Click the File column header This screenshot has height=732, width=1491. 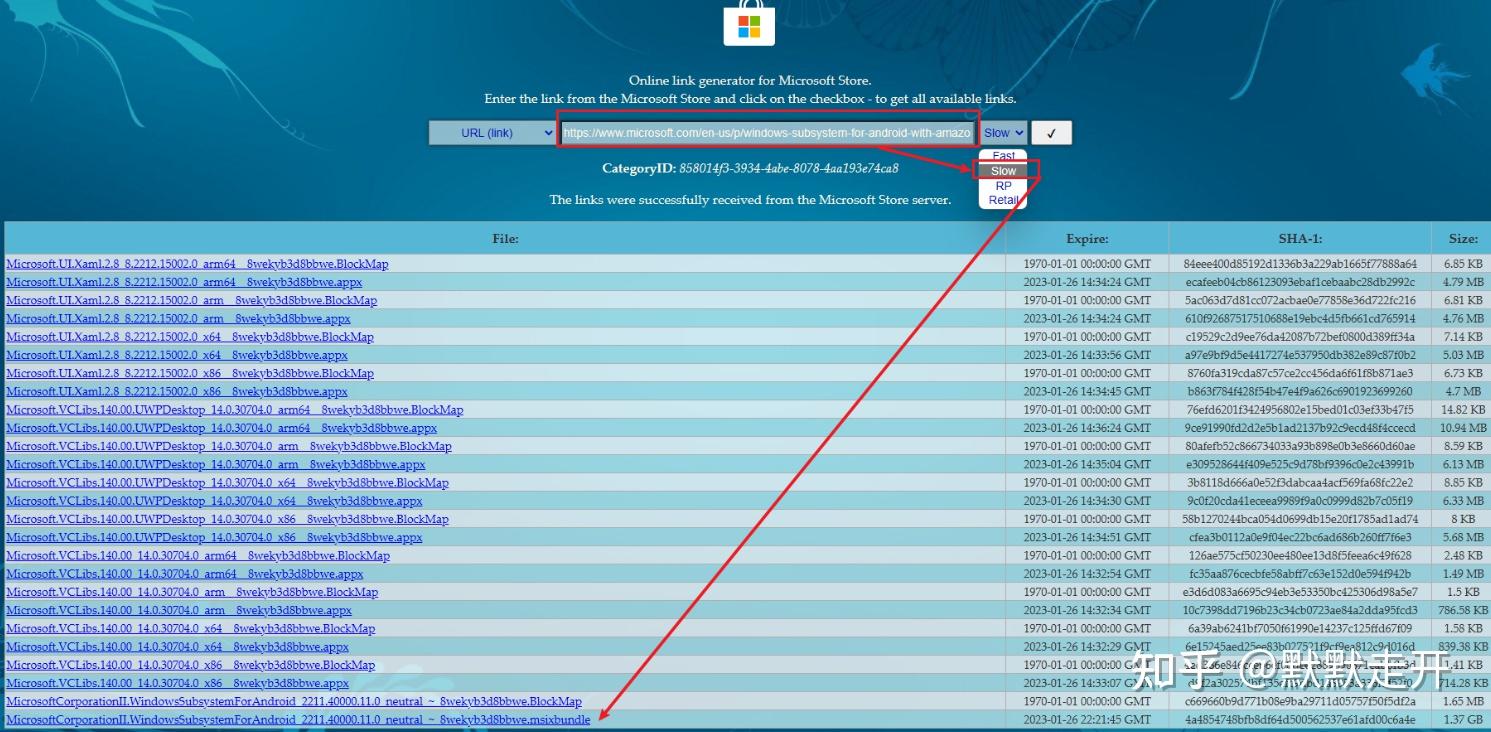(505, 238)
